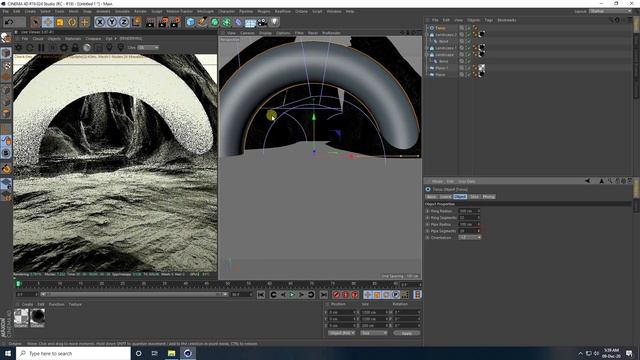Click the Coordinate System icon

coord(136,22)
